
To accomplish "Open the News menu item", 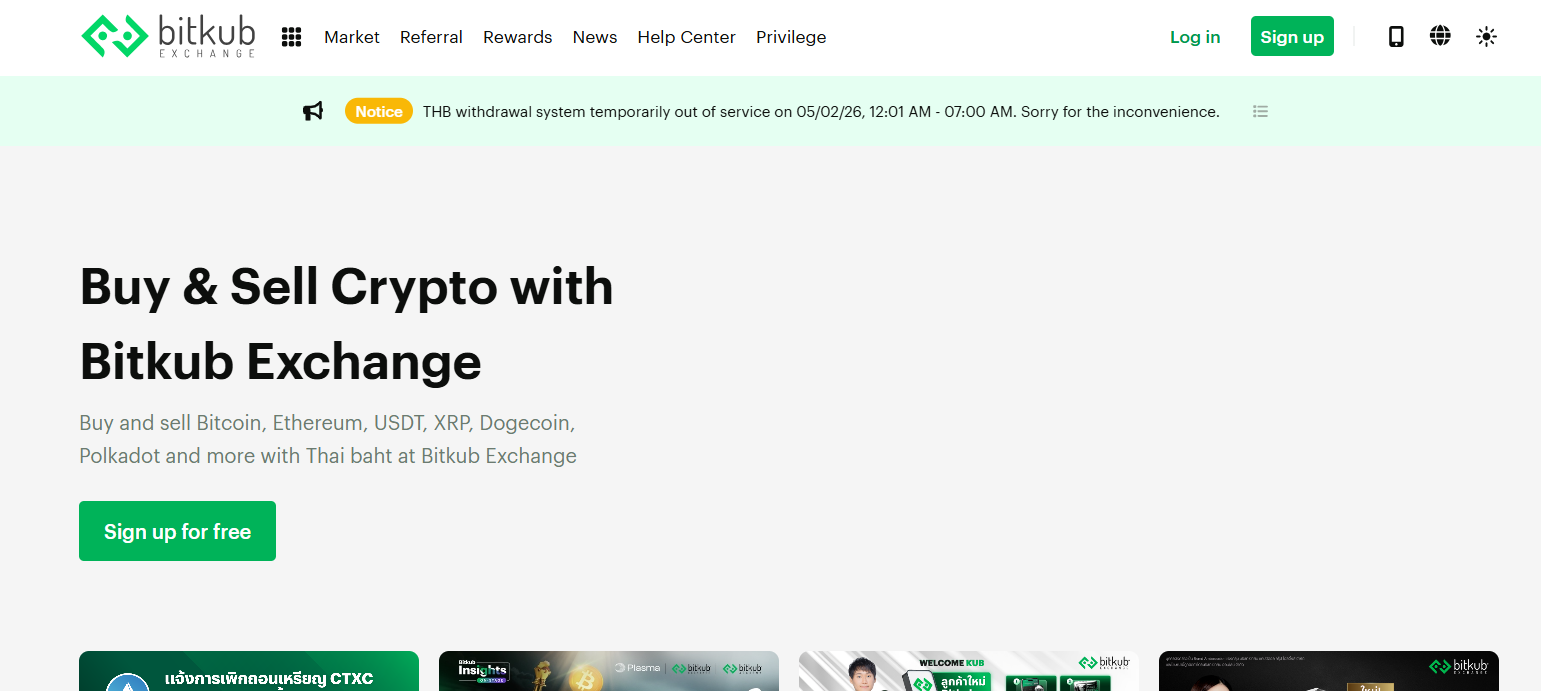I will tap(595, 37).
